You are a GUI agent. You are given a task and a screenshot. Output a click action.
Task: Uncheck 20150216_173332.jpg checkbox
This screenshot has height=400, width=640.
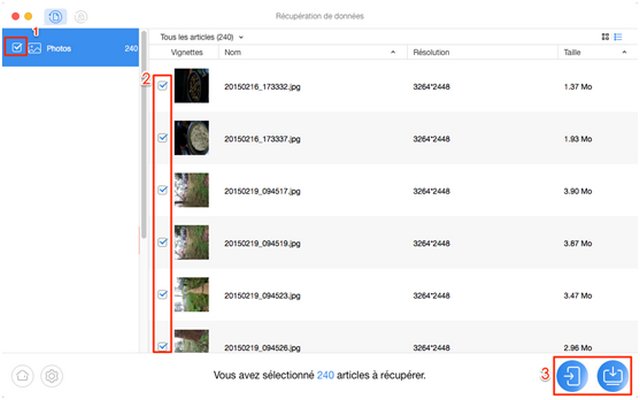click(162, 87)
